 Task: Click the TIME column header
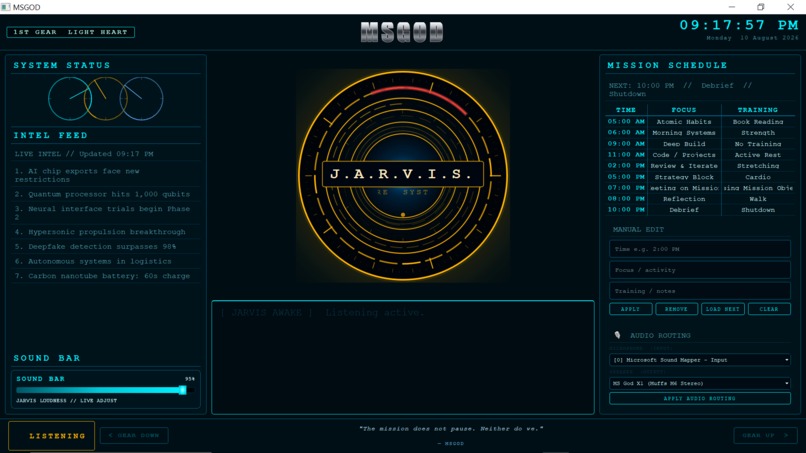626,110
